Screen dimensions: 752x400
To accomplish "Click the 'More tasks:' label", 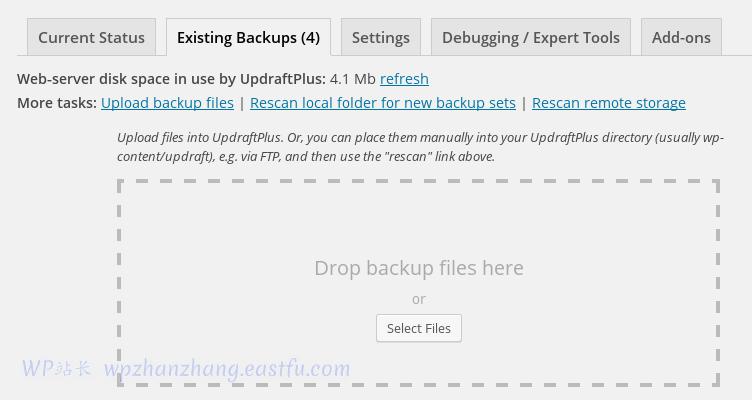I will pos(57,103).
